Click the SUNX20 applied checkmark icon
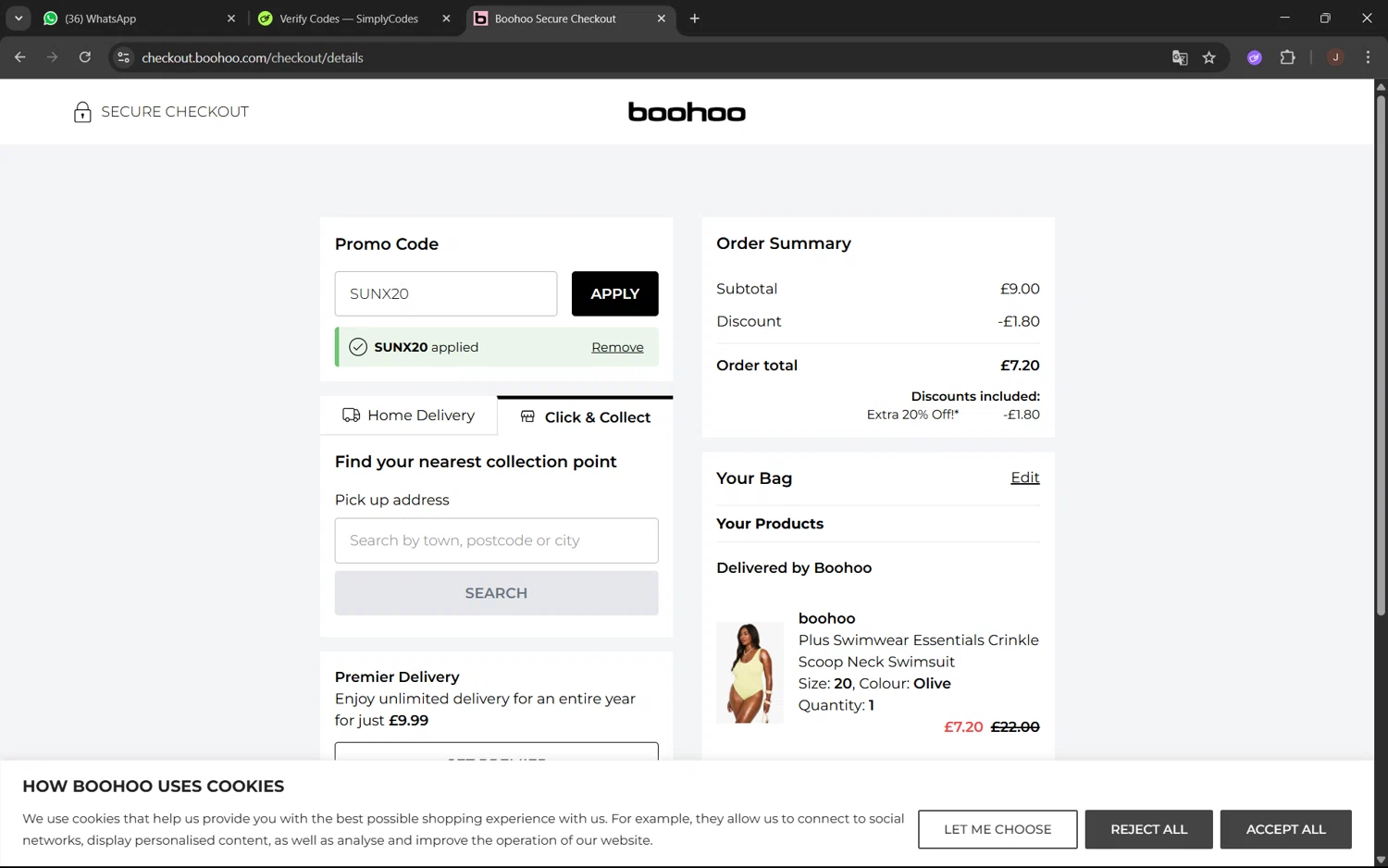The image size is (1388, 868). [x=358, y=347]
